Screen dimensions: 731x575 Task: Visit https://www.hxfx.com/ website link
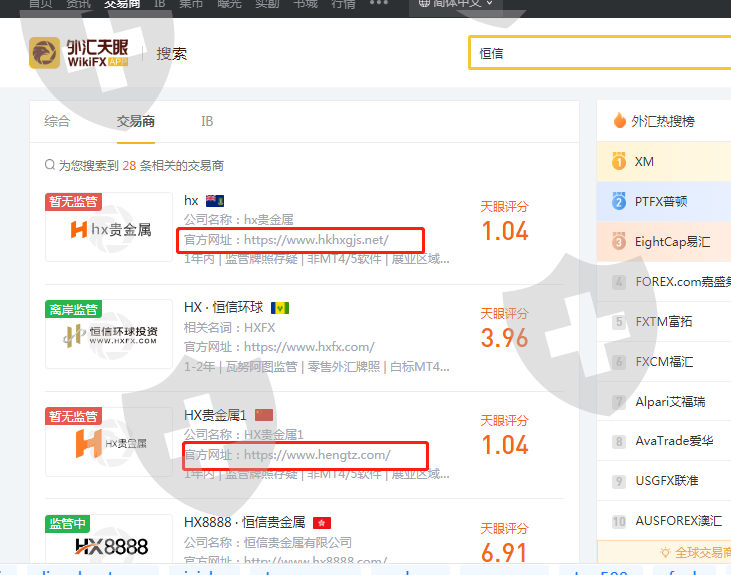pos(309,347)
